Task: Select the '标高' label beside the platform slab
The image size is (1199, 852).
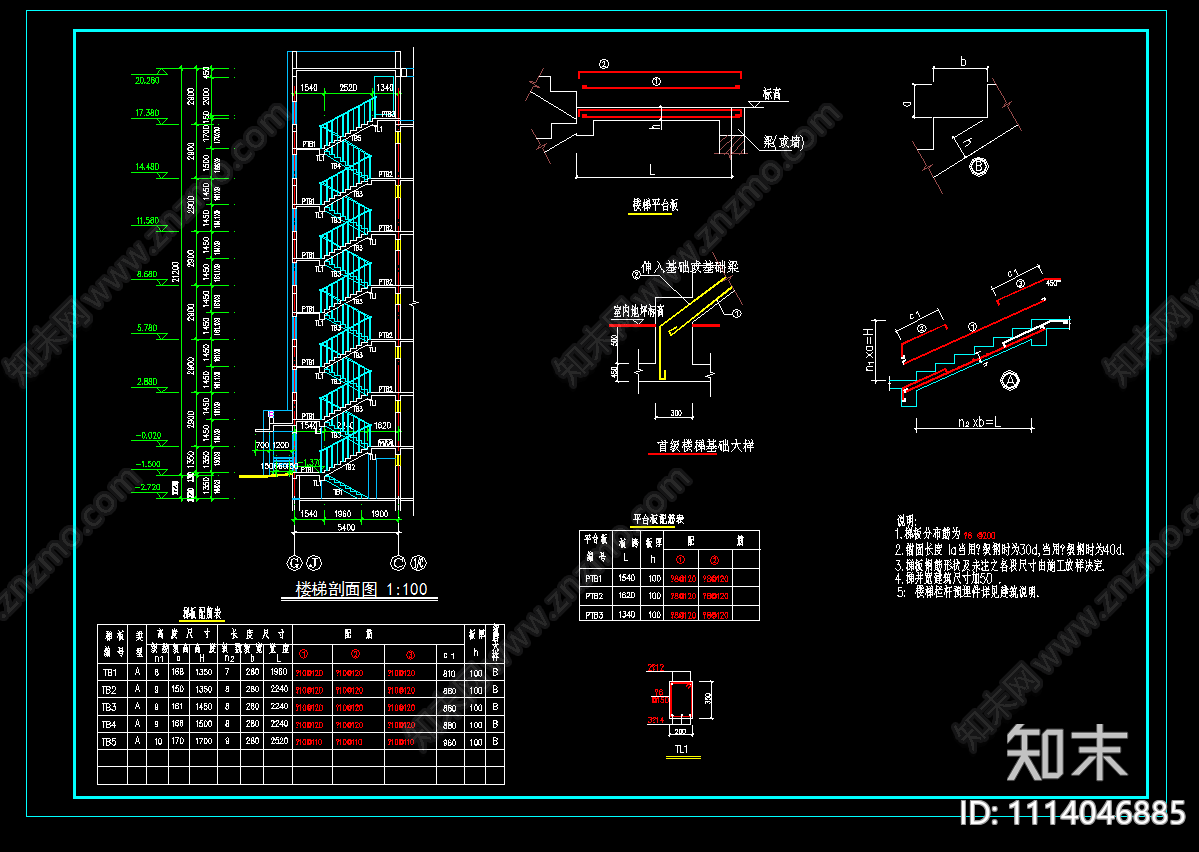Action: [x=772, y=94]
